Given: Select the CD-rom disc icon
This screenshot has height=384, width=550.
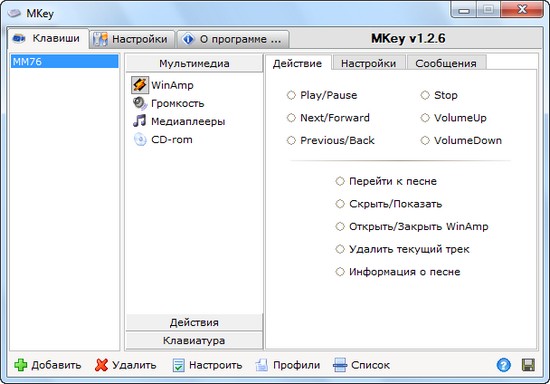Looking at the screenshot, I should 140,140.
